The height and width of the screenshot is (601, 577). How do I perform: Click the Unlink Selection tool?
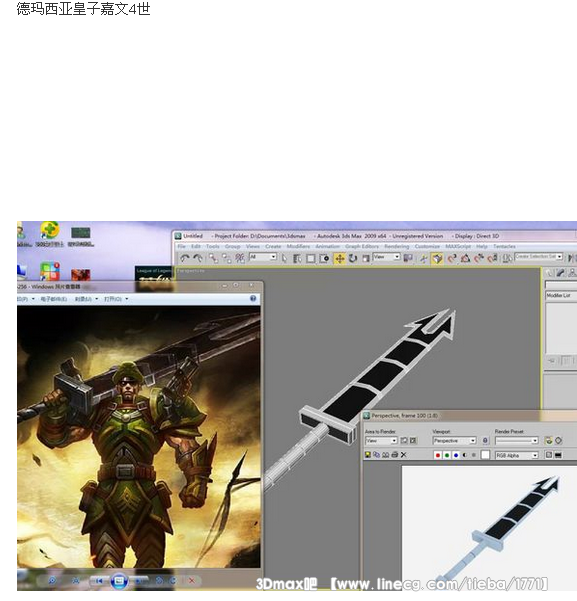pos(226,259)
